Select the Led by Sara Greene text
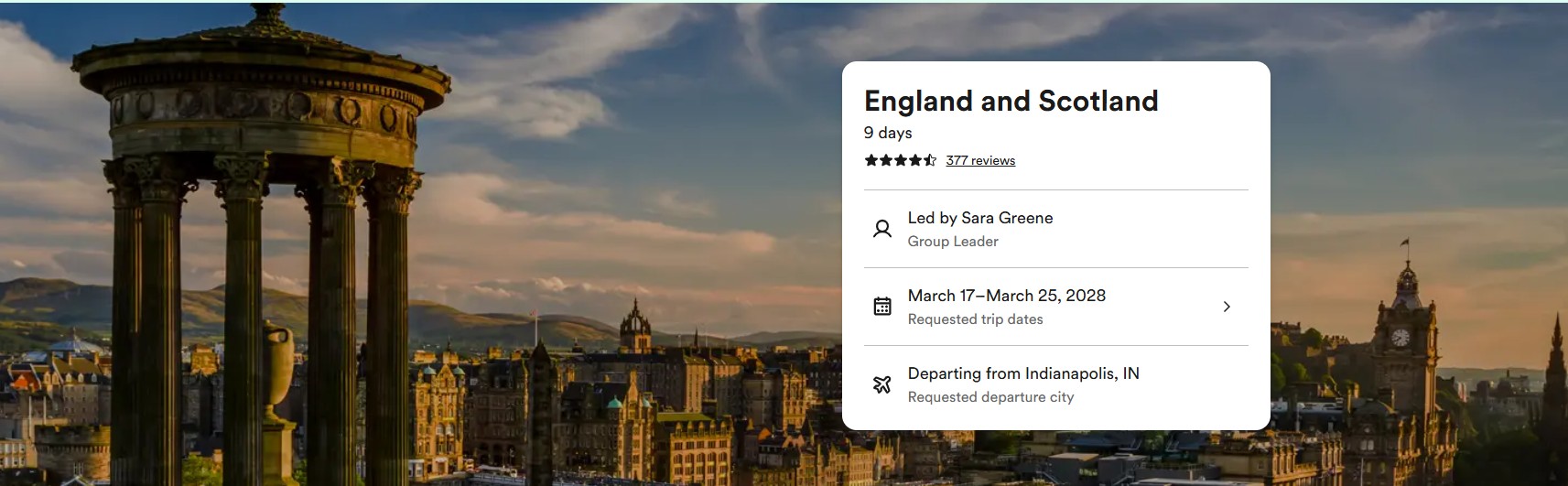 (x=979, y=218)
